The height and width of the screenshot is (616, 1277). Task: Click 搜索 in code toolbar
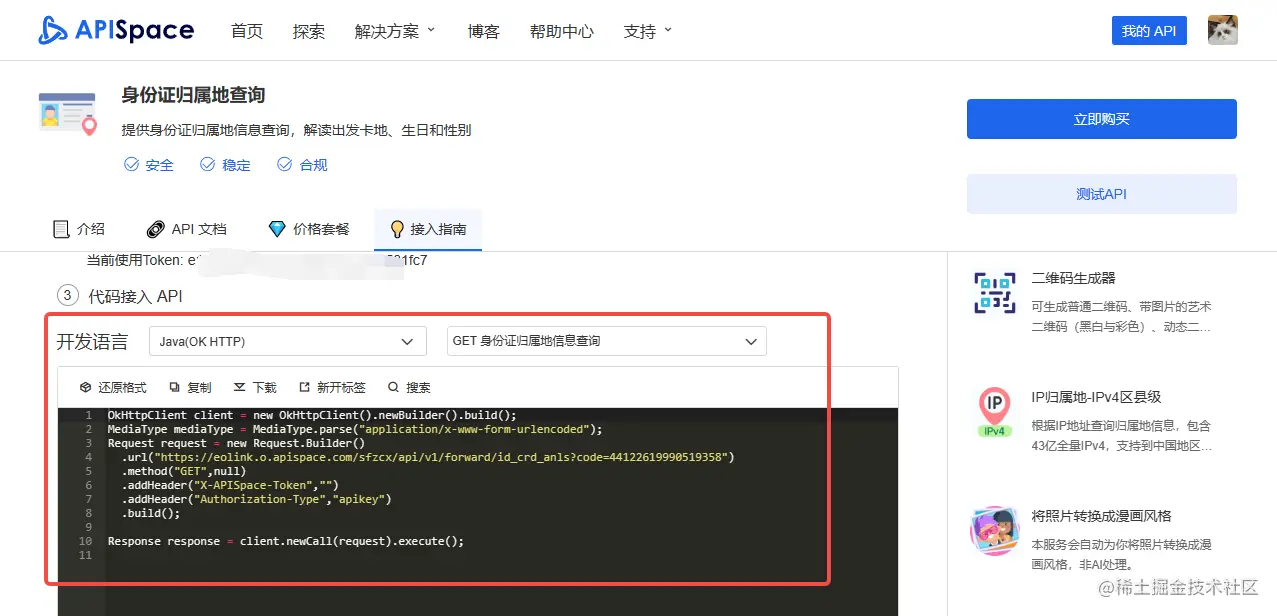[x=409, y=387]
